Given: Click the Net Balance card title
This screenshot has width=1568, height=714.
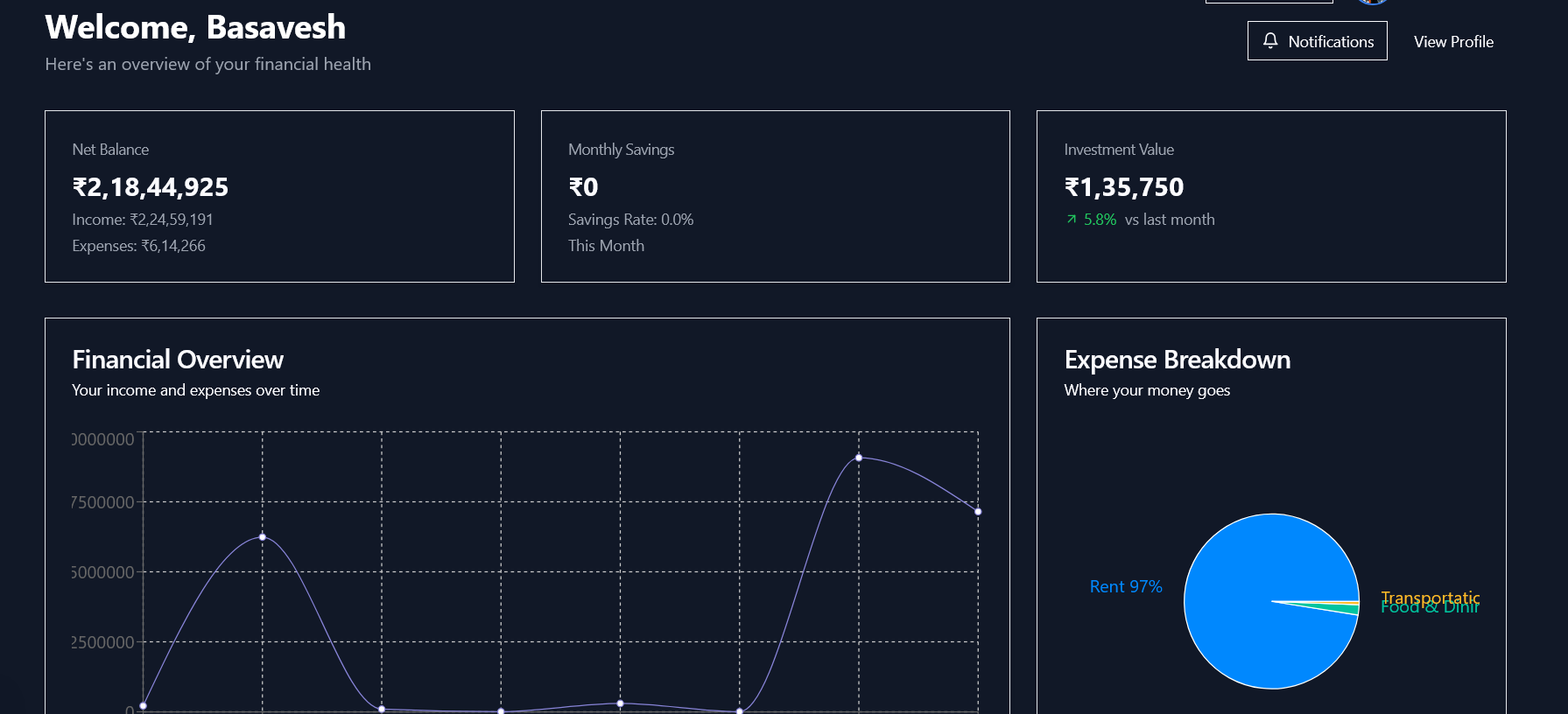Looking at the screenshot, I should click(110, 150).
